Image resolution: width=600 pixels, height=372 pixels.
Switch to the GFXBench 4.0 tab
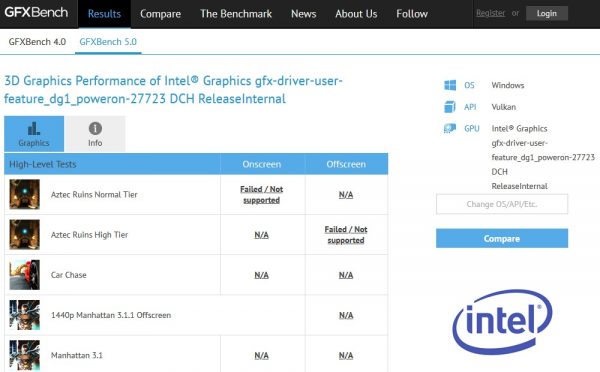click(x=37, y=42)
